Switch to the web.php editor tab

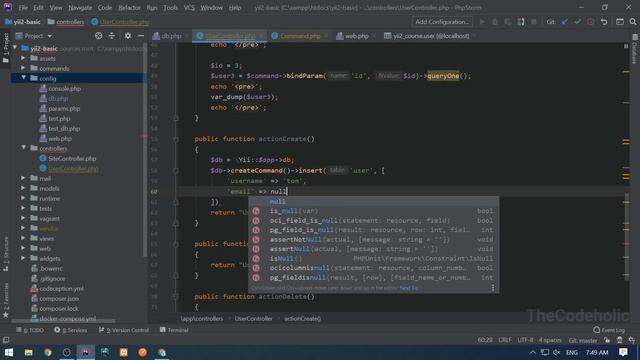[x=357, y=36]
